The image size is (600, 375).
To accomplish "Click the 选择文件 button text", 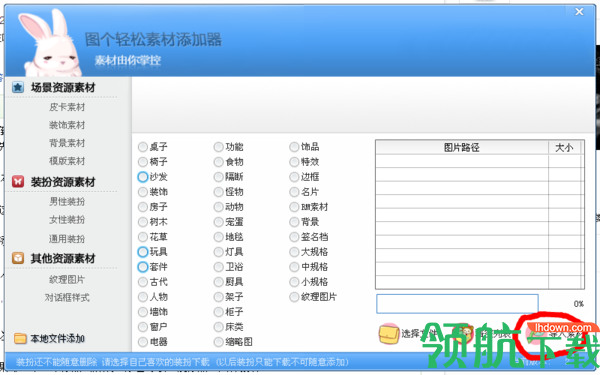I will (x=419, y=334).
